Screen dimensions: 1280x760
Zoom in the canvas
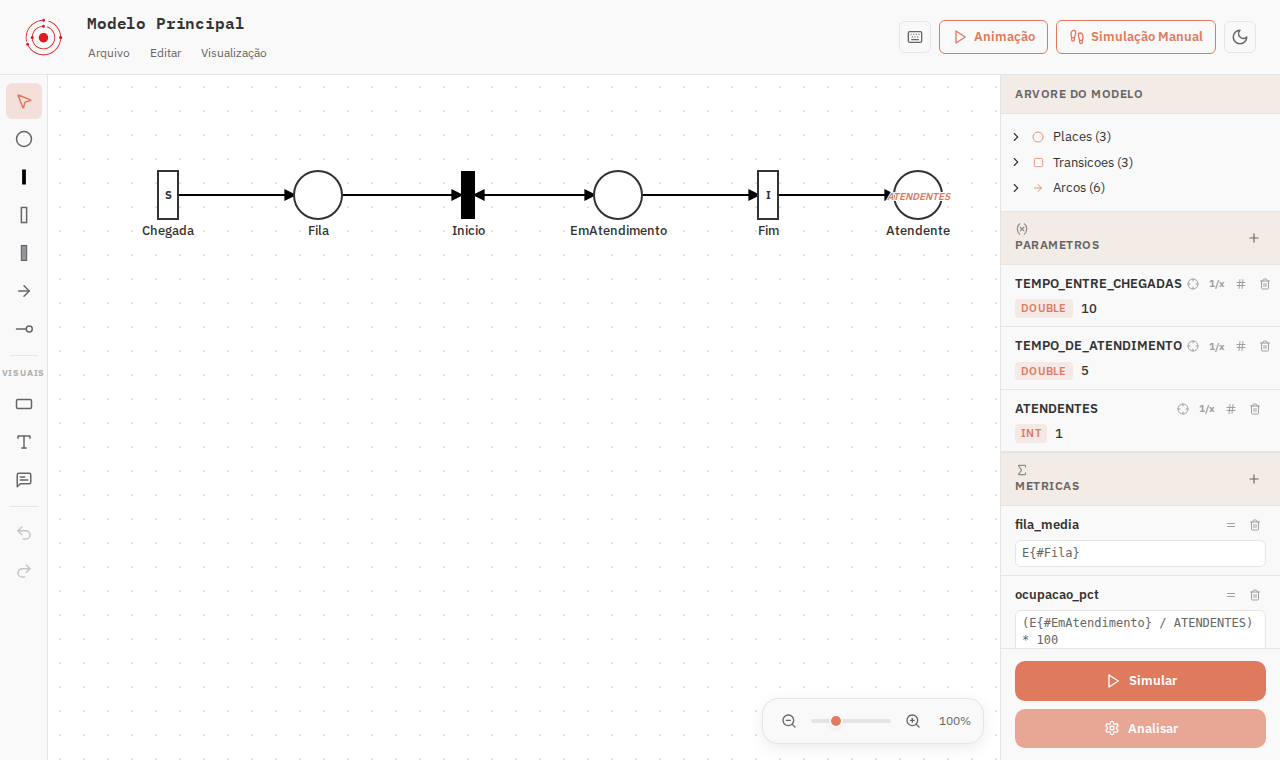pos(913,721)
